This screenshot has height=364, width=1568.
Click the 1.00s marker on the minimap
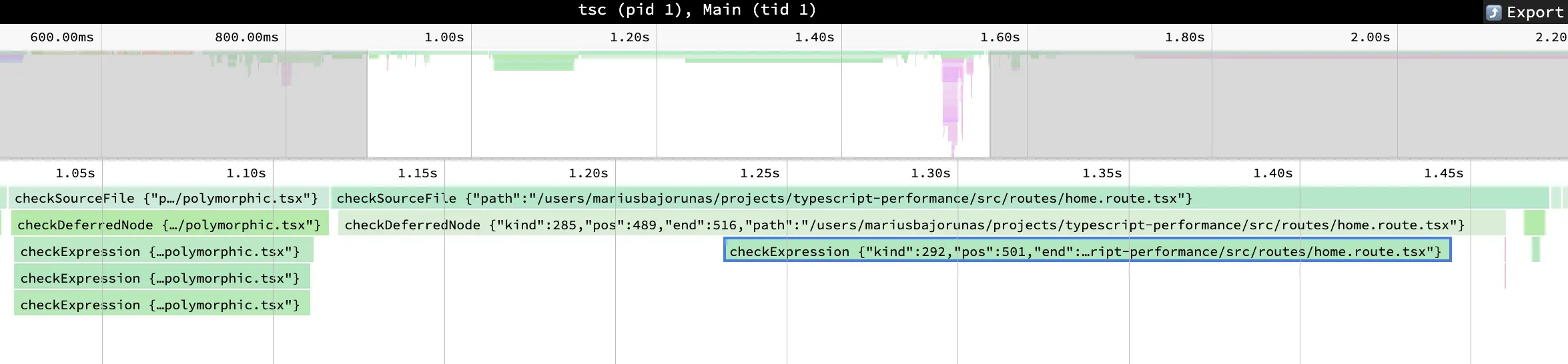click(444, 37)
